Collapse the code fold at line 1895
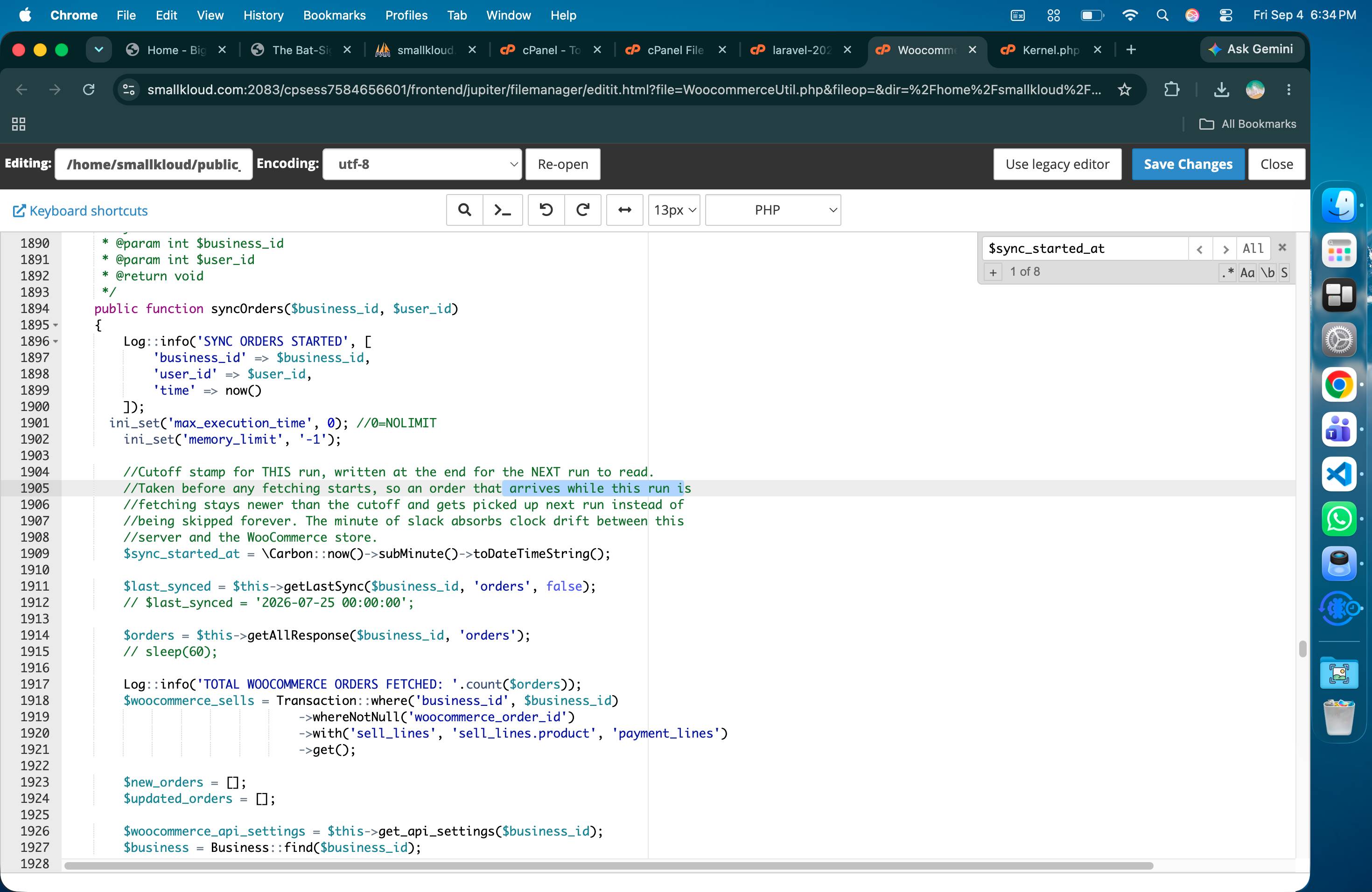1372x892 pixels. coord(56,325)
